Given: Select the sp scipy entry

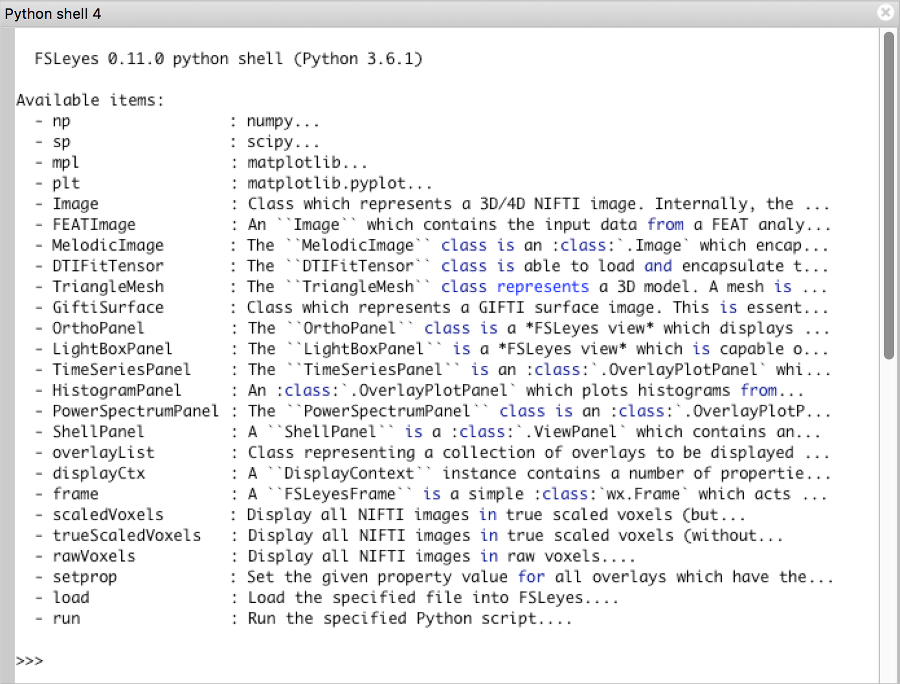Looking at the screenshot, I should (61, 141).
